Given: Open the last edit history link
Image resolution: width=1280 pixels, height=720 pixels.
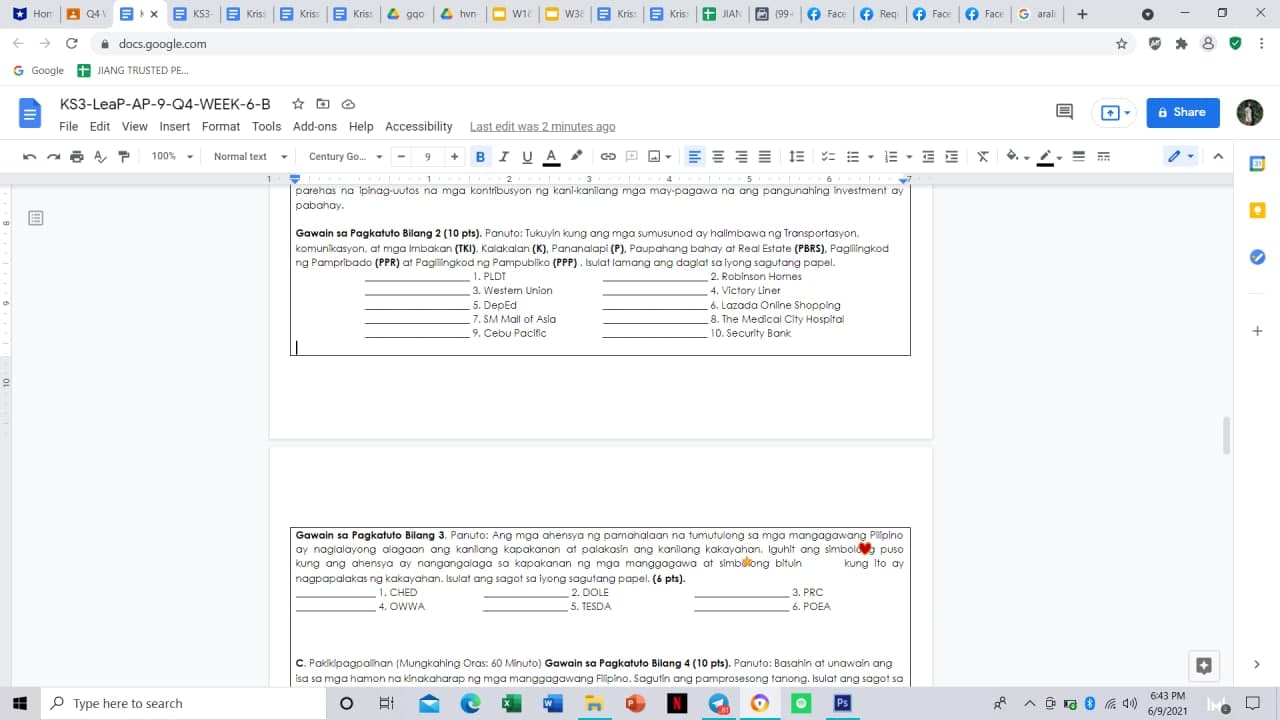Looking at the screenshot, I should coord(543,127).
